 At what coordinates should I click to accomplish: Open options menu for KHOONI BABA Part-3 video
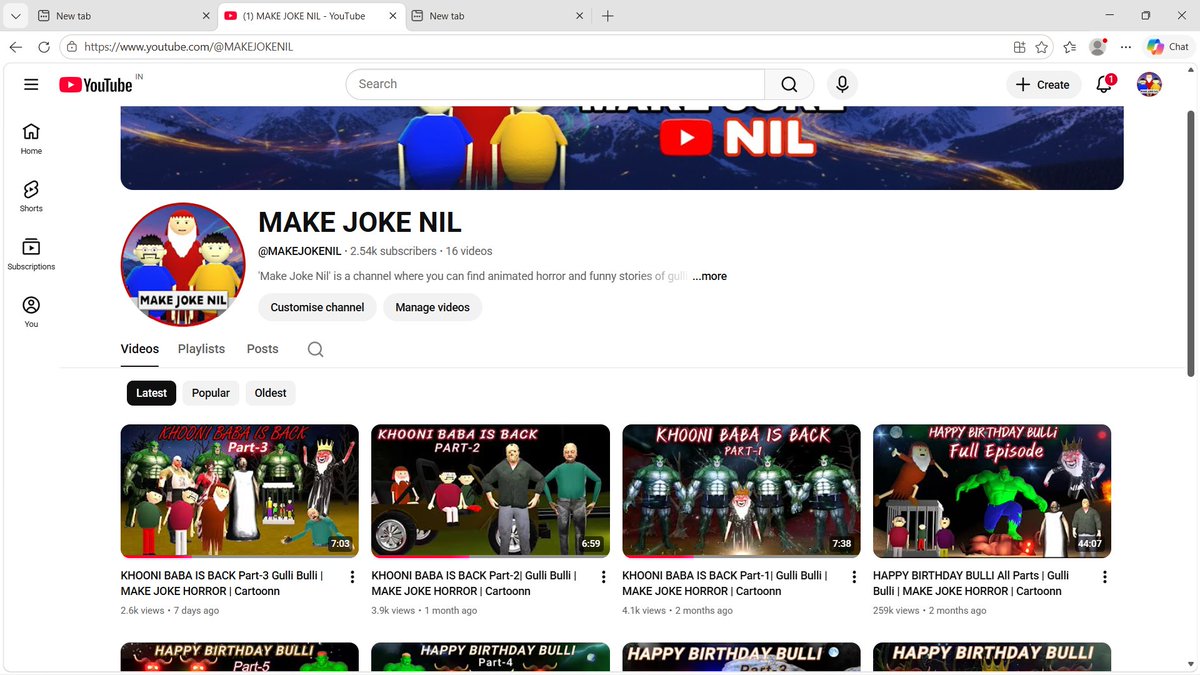pos(352,577)
